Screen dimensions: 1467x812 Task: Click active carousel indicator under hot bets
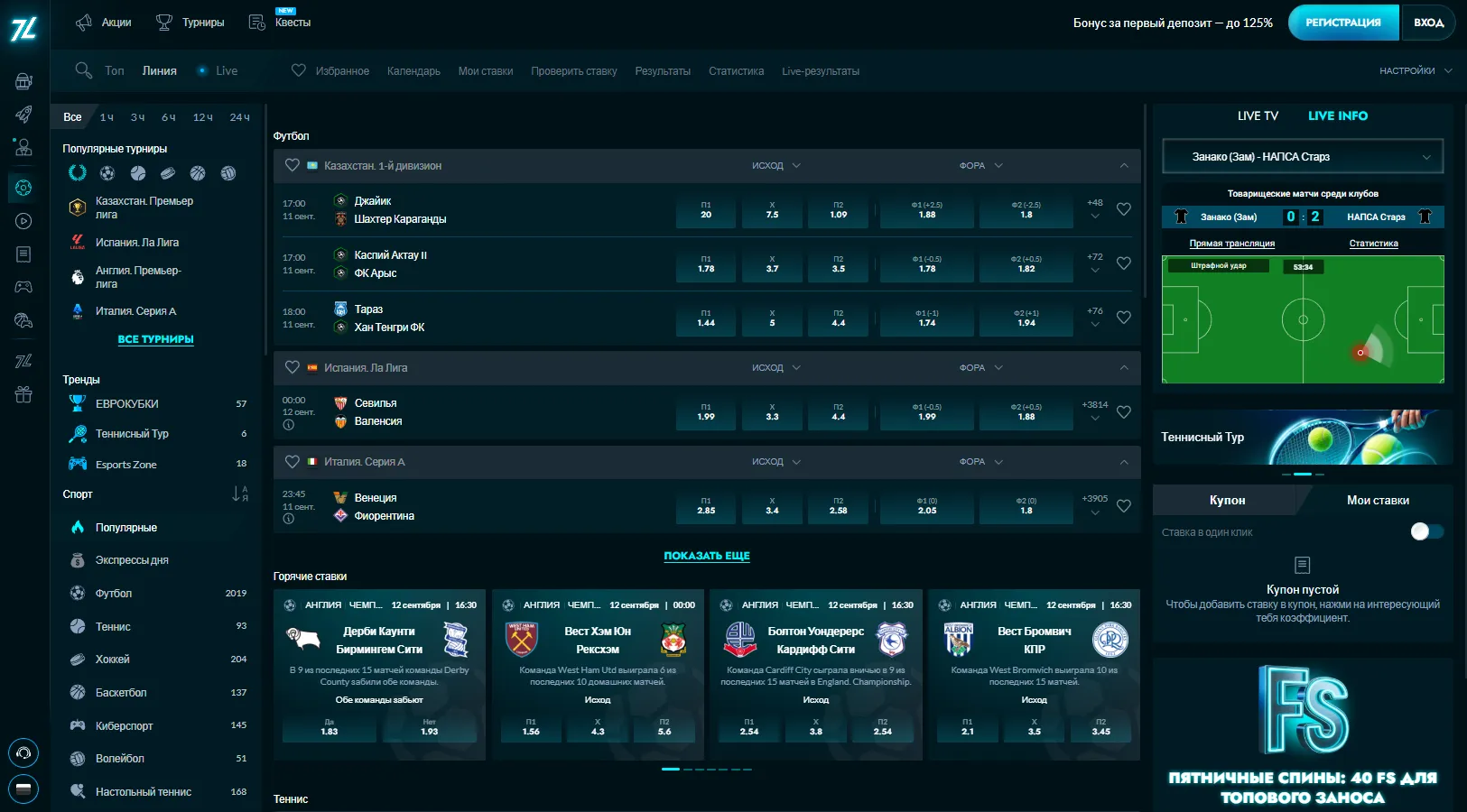coord(671,769)
